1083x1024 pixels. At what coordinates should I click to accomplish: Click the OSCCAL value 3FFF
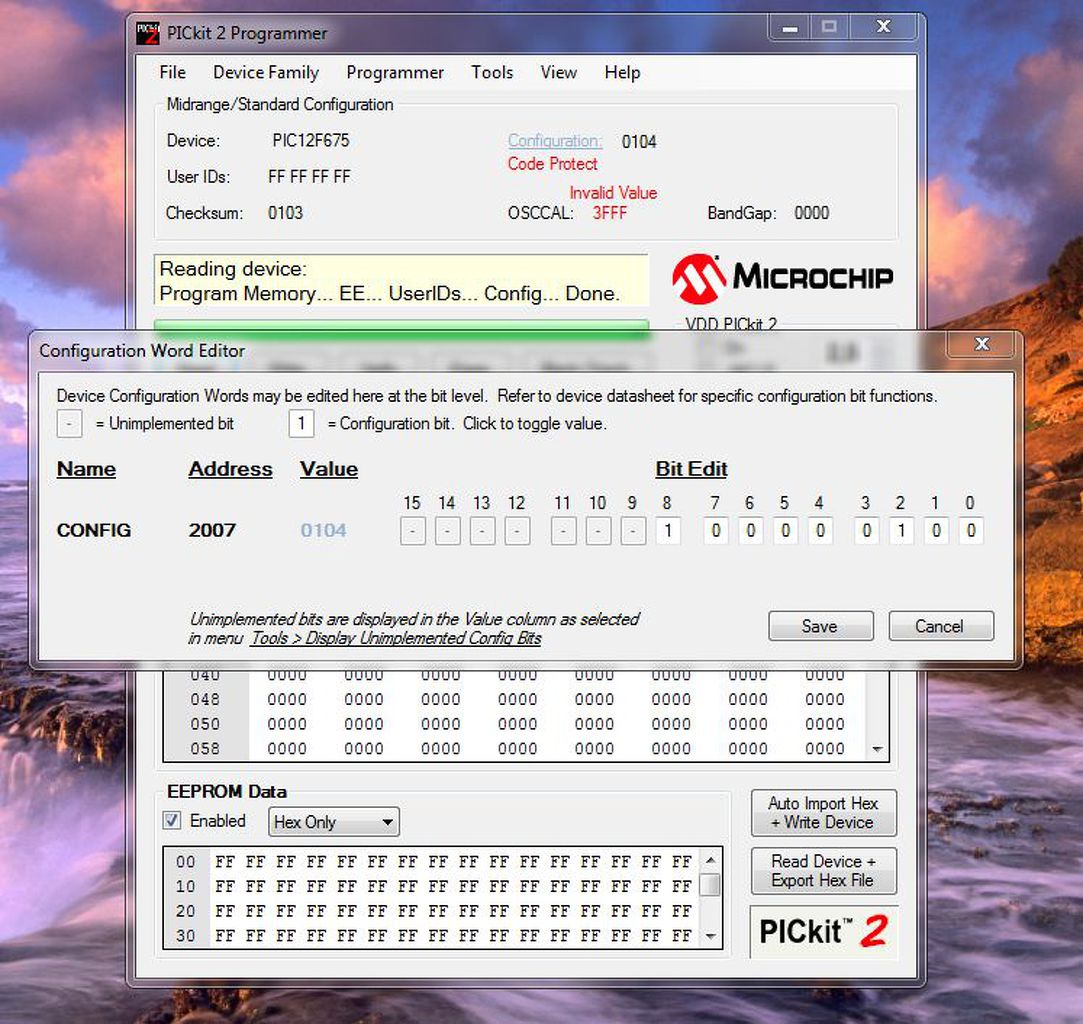tap(610, 213)
